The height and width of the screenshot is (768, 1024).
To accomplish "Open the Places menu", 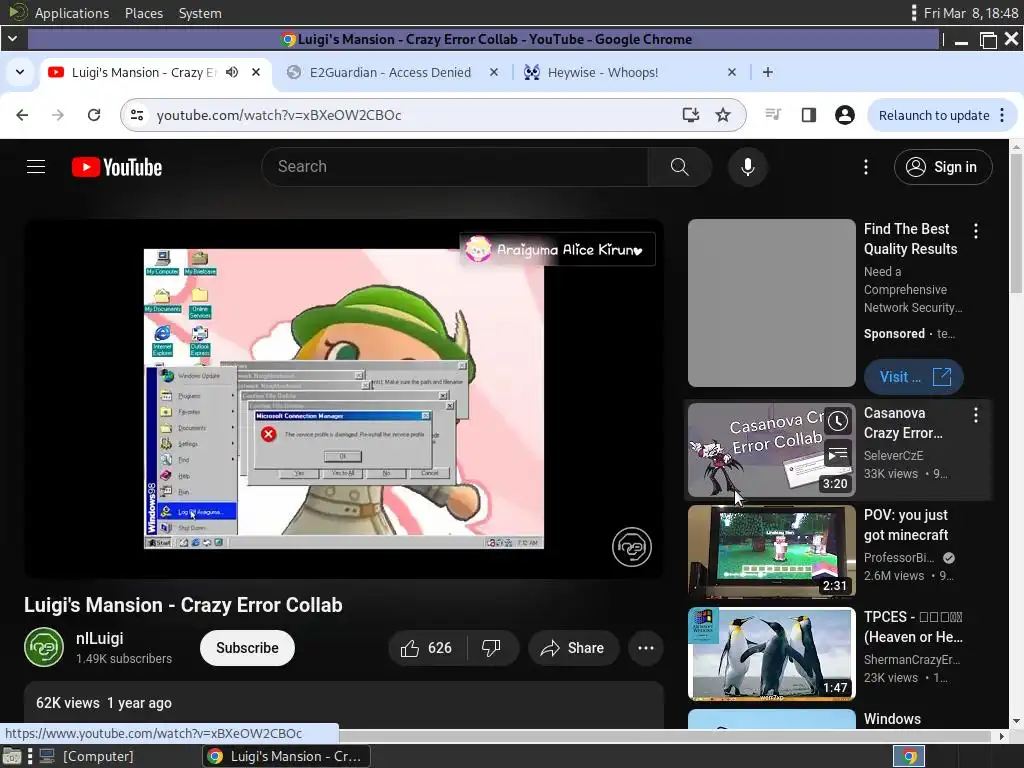I will [144, 13].
